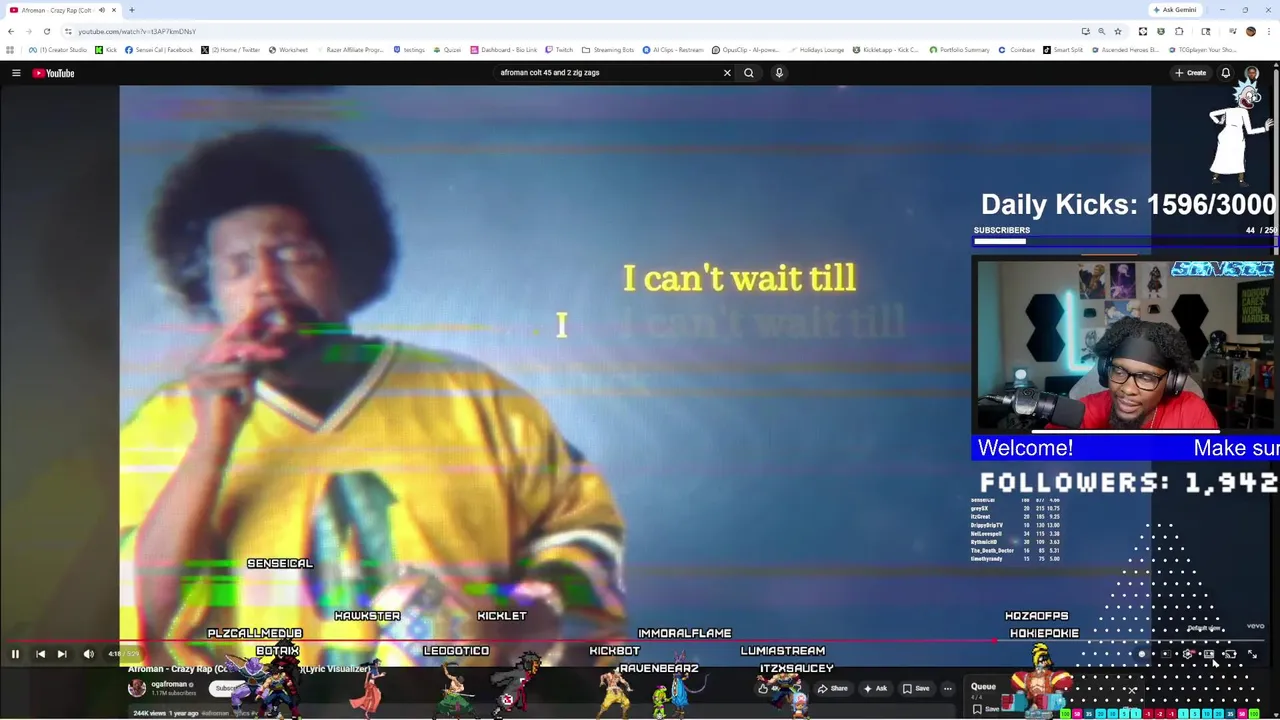Reload the page with the refresh icon

(46, 31)
